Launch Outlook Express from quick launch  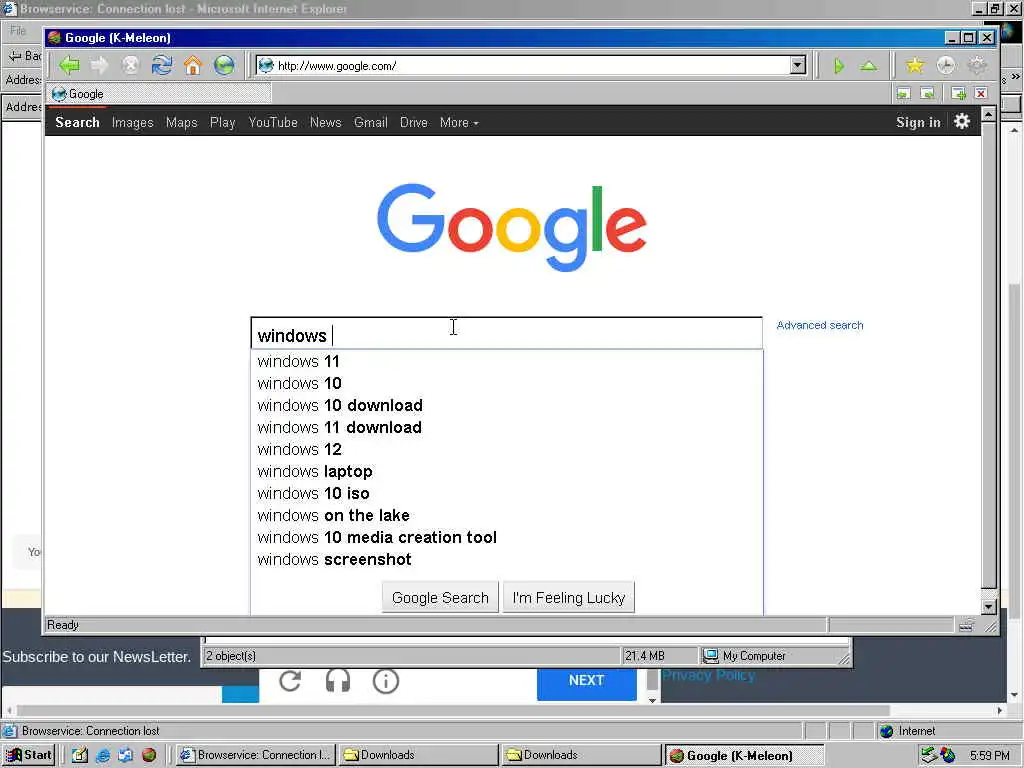[125, 755]
